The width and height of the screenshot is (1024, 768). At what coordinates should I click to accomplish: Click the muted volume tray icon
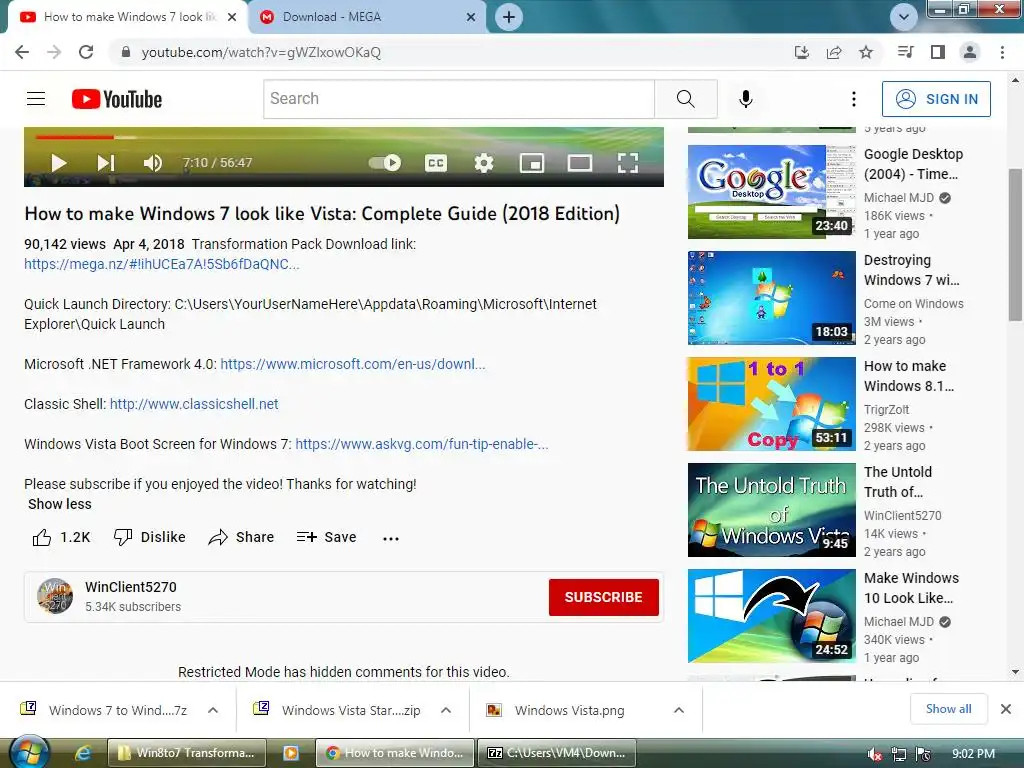(874, 754)
